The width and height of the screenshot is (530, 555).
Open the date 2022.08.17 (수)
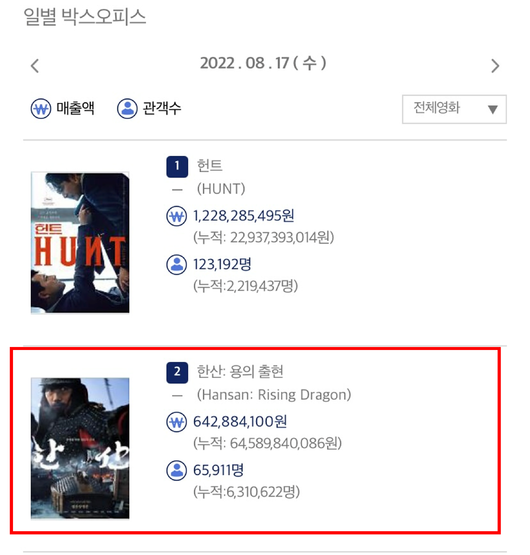[263, 63]
